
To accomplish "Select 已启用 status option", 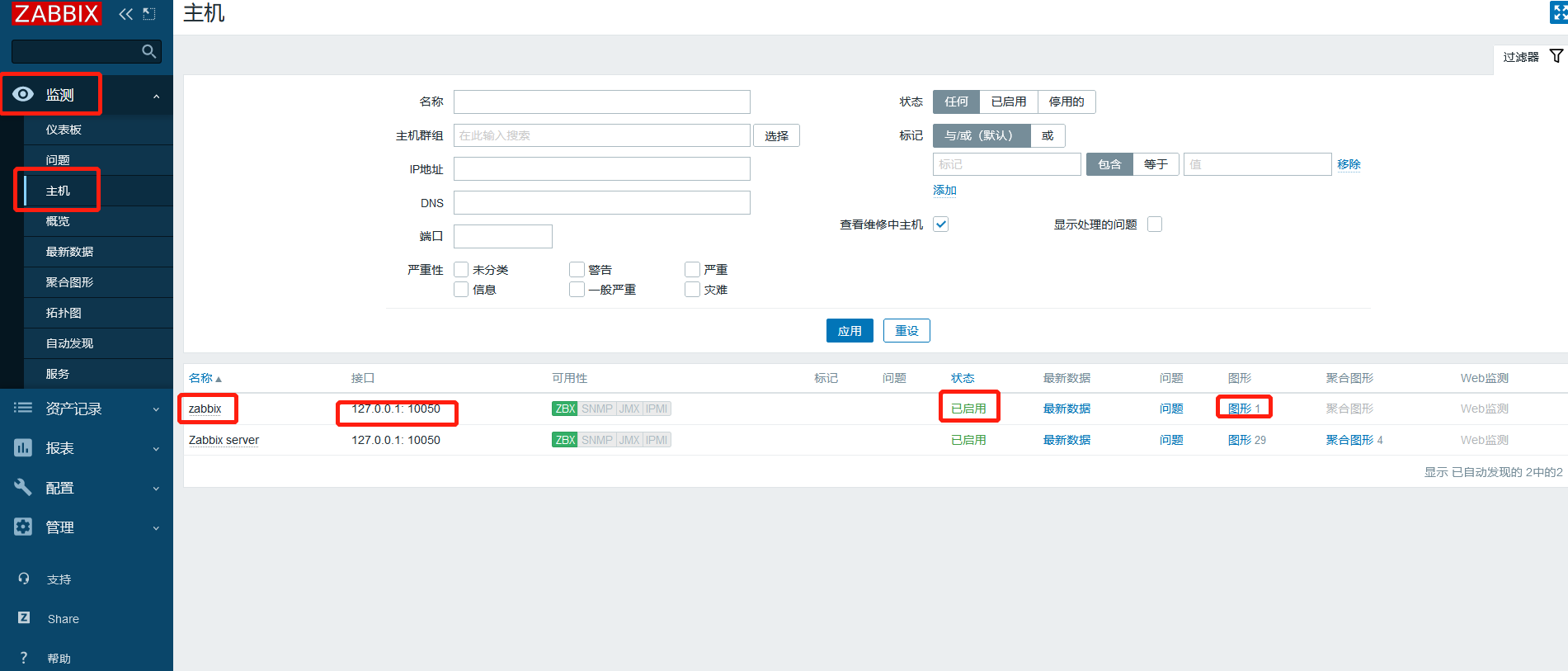I will pyautogui.click(x=1009, y=102).
